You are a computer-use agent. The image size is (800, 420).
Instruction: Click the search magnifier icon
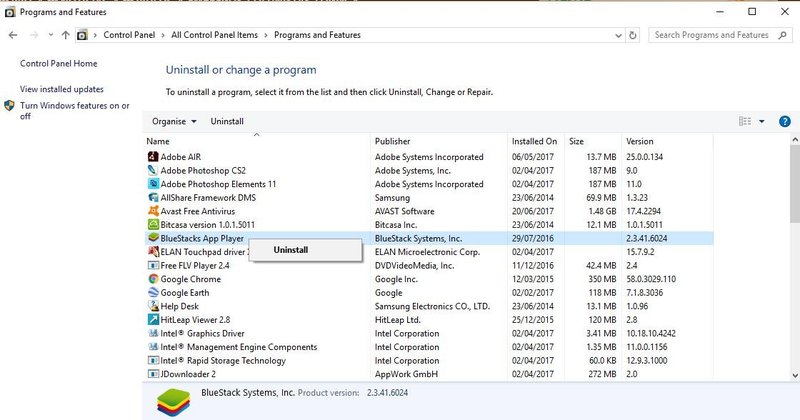tap(782, 35)
